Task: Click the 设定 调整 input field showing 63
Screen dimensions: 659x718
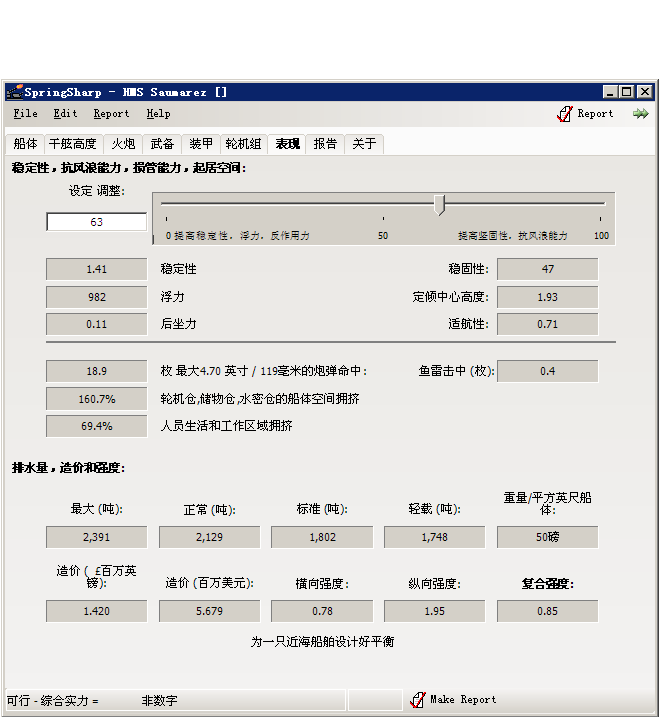Action: [x=96, y=222]
